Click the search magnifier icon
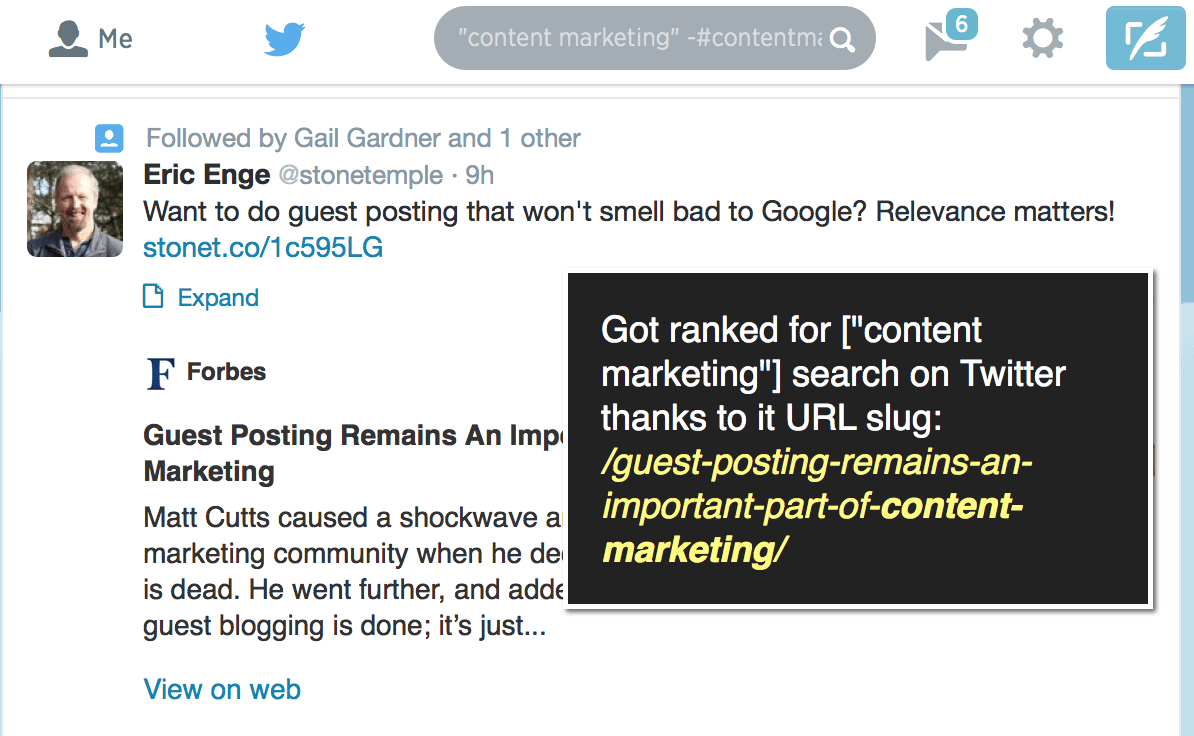1194x736 pixels. [x=841, y=39]
